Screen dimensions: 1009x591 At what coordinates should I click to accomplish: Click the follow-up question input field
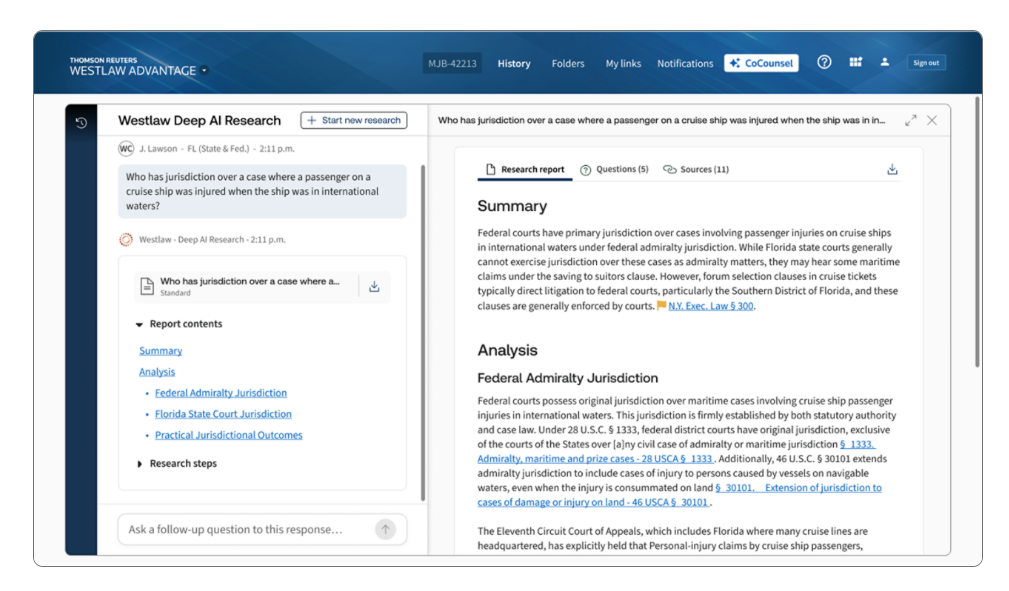point(245,530)
